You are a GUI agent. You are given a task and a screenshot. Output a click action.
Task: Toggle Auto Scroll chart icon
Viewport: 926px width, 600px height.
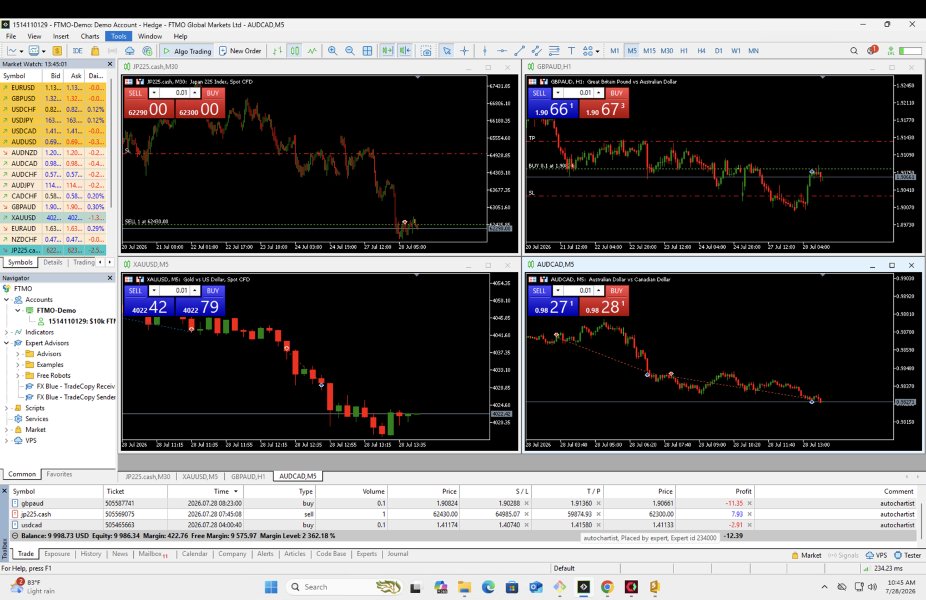(x=387, y=51)
